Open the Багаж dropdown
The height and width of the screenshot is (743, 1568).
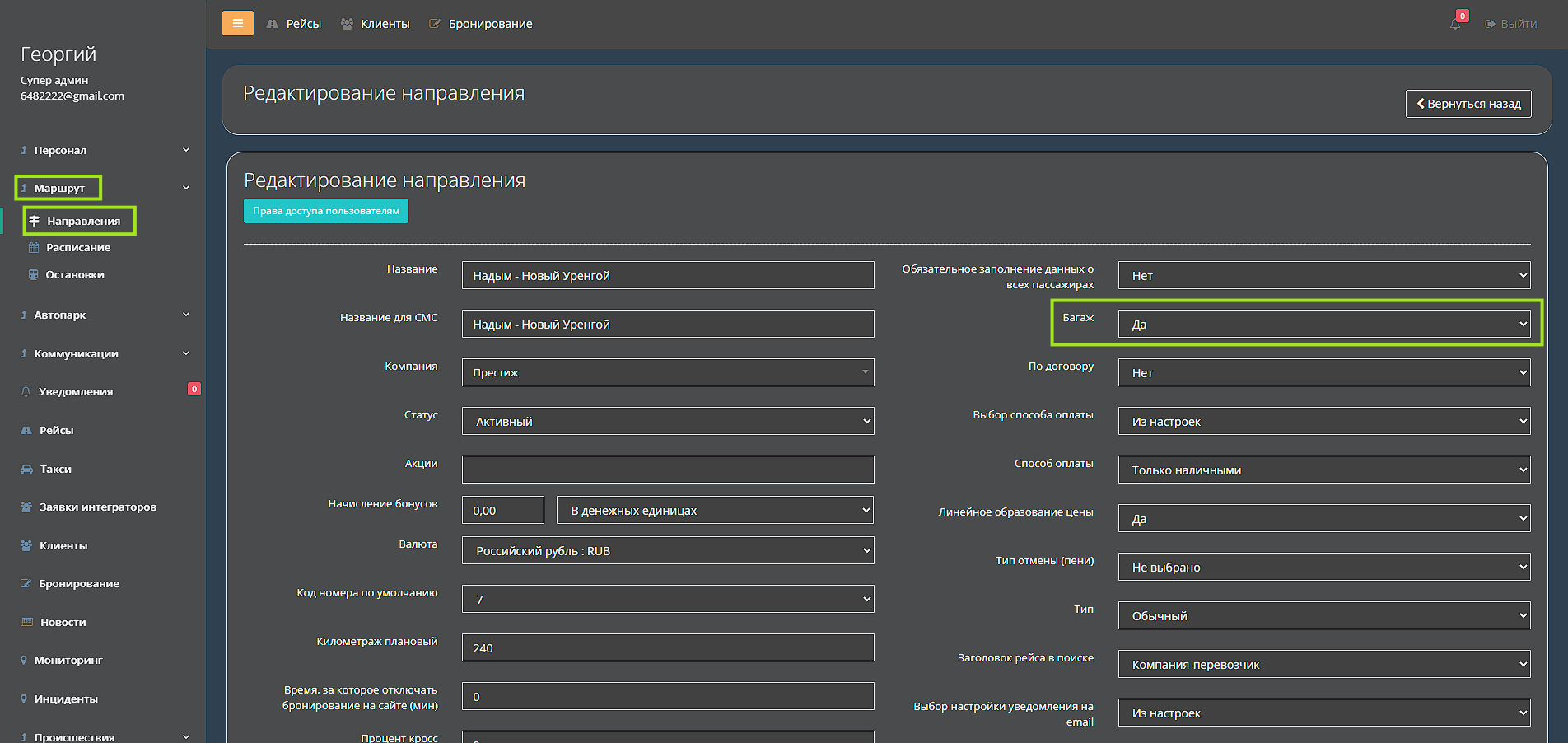point(1323,324)
